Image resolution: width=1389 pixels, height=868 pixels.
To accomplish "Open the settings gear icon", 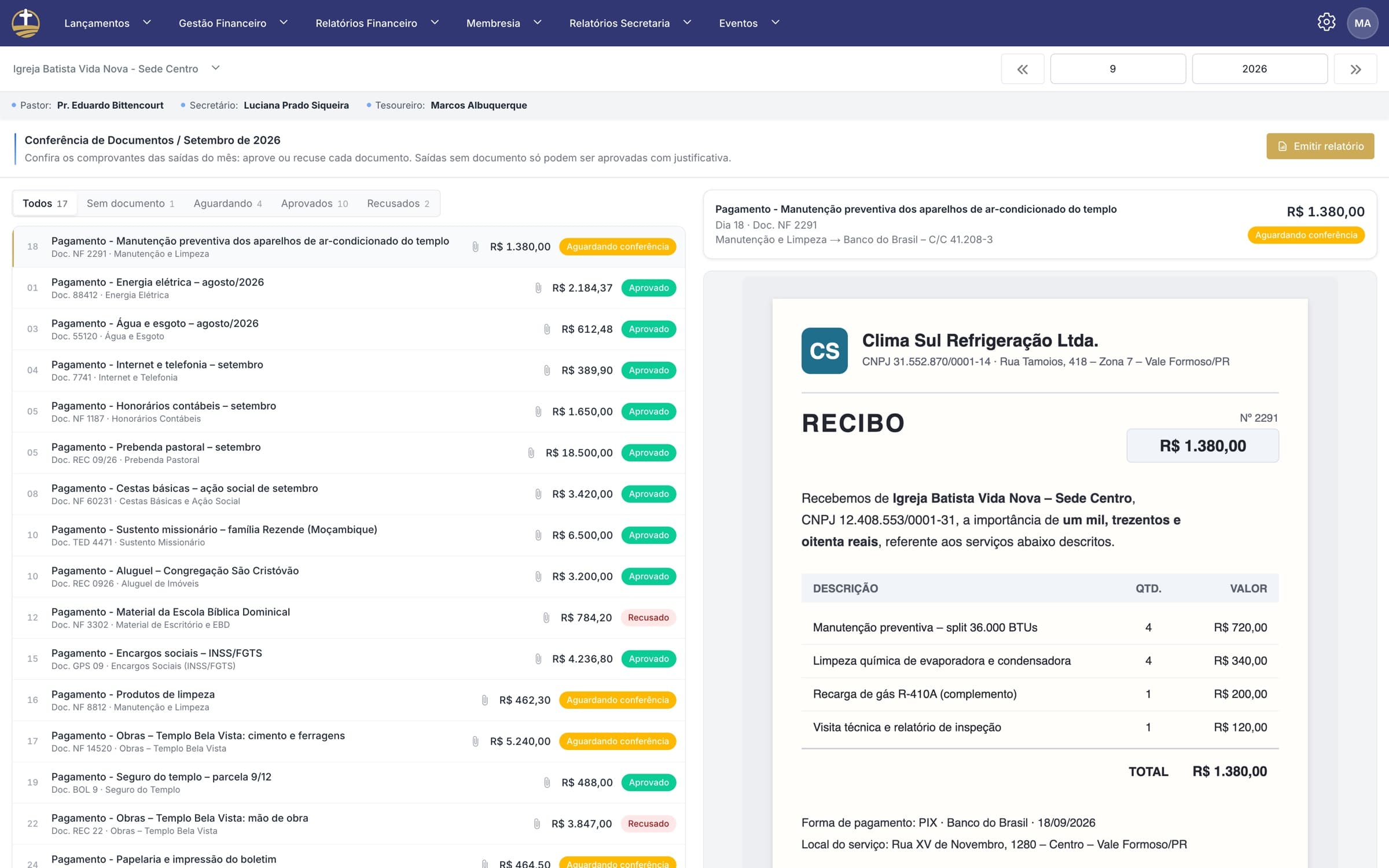I will 1326,23.
